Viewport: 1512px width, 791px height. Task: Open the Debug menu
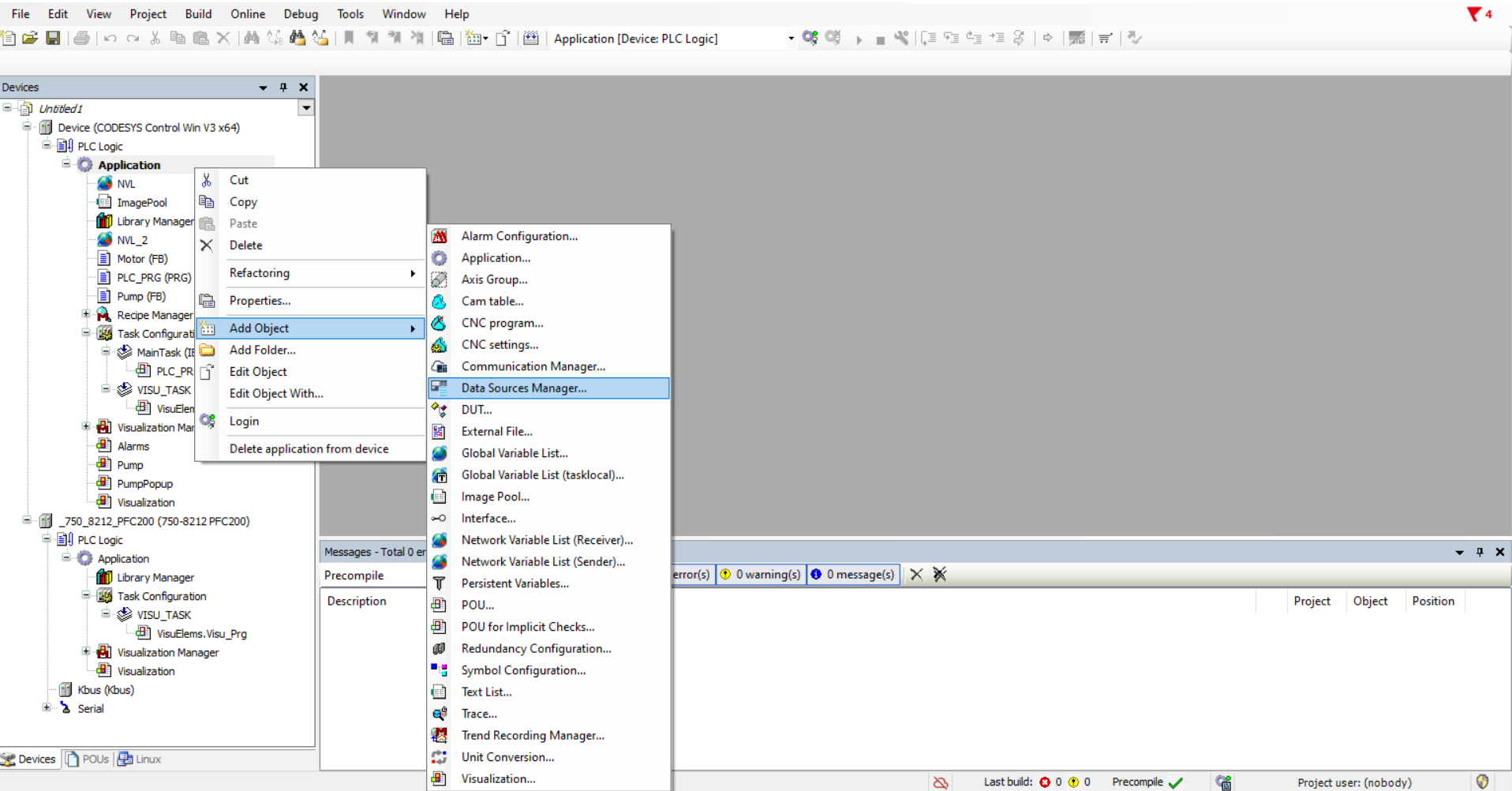tap(301, 13)
